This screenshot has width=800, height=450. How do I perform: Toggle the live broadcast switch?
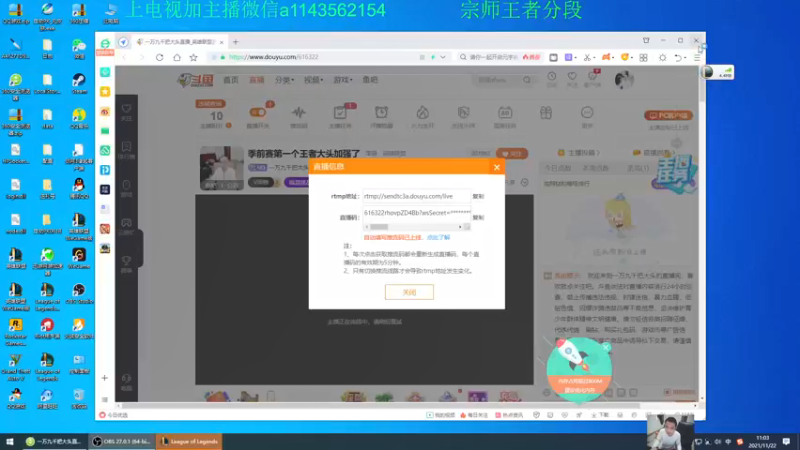click(x=258, y=113)
